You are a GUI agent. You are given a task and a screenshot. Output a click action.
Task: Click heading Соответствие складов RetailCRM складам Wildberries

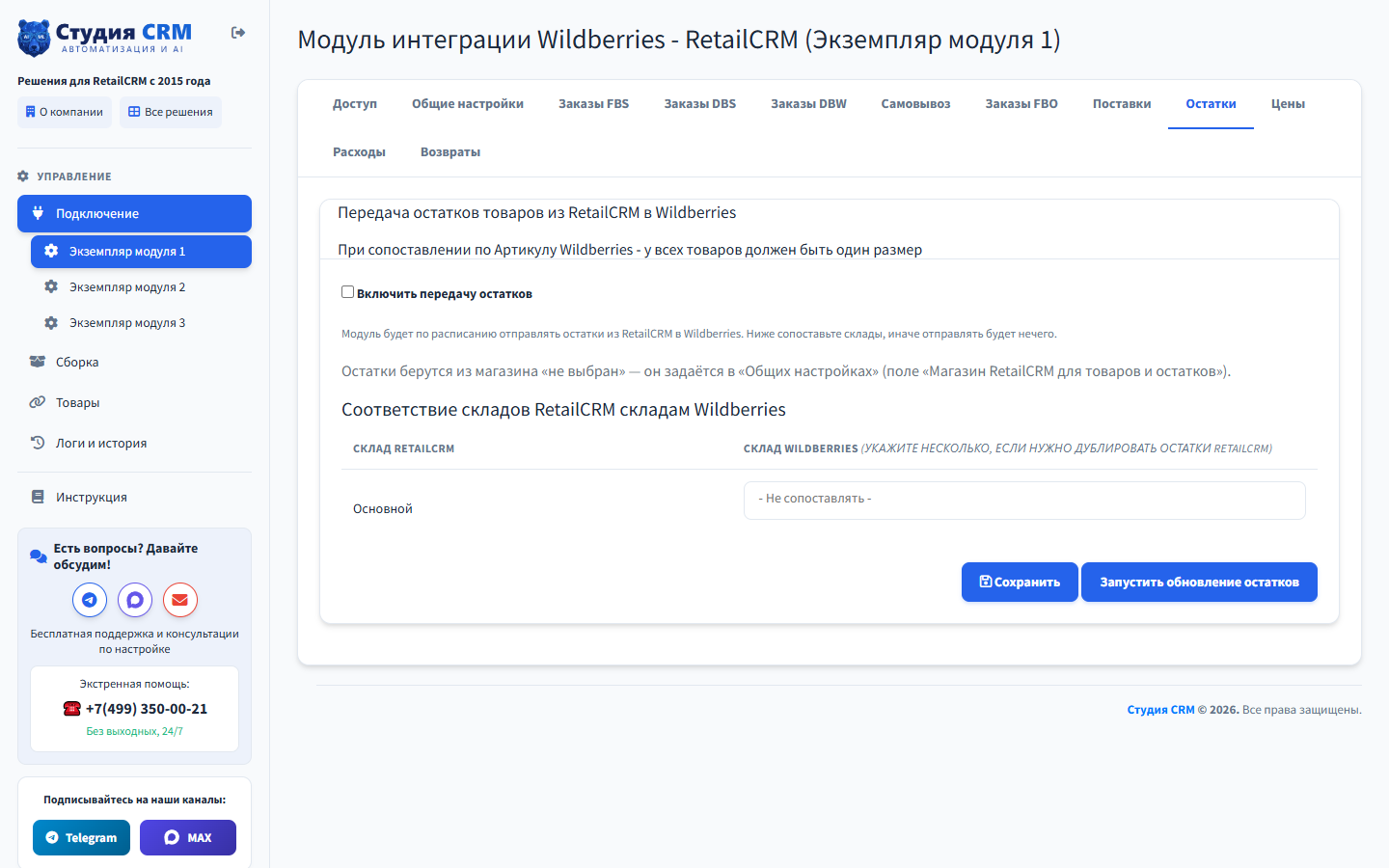point(563,410)
